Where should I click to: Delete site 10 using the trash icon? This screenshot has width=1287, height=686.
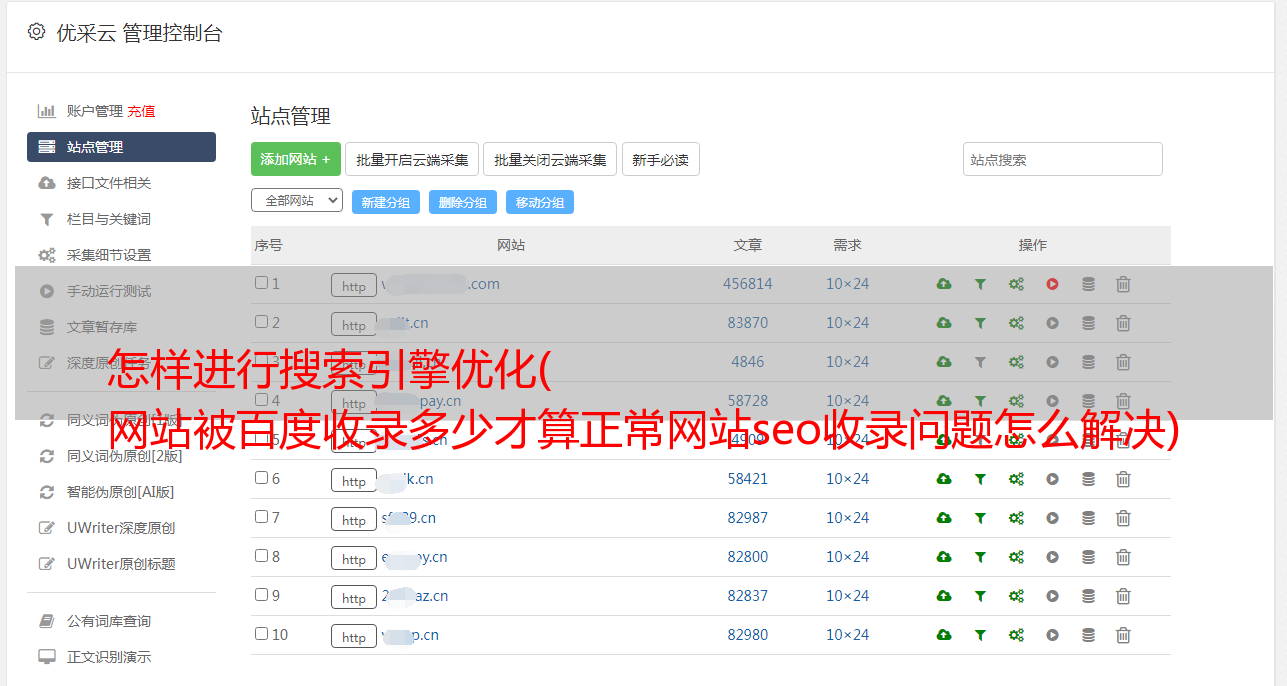pos(1123,635)
